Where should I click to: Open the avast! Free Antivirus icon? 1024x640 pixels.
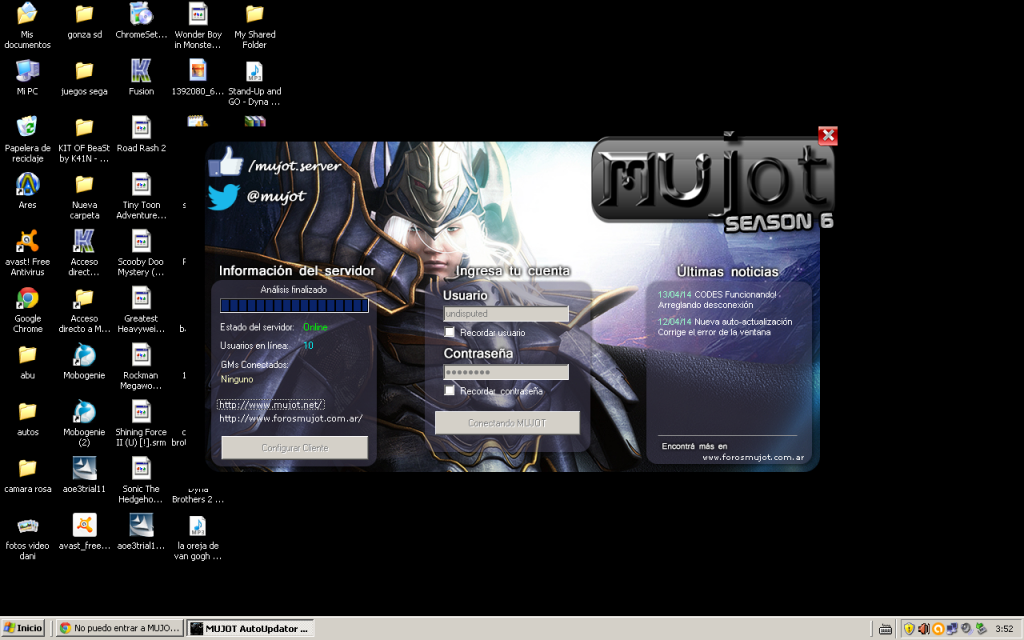click(28, 242)
